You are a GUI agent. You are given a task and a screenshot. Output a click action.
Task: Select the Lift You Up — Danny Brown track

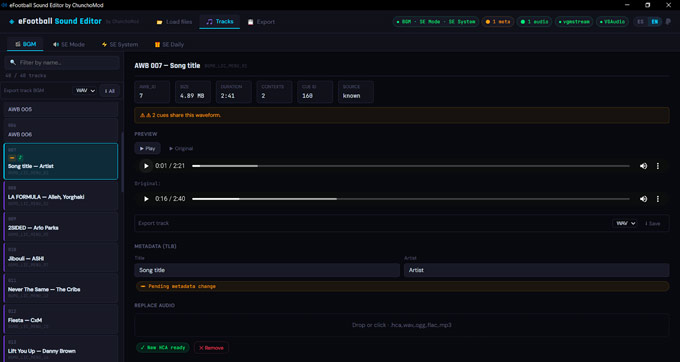coord(60,349)
